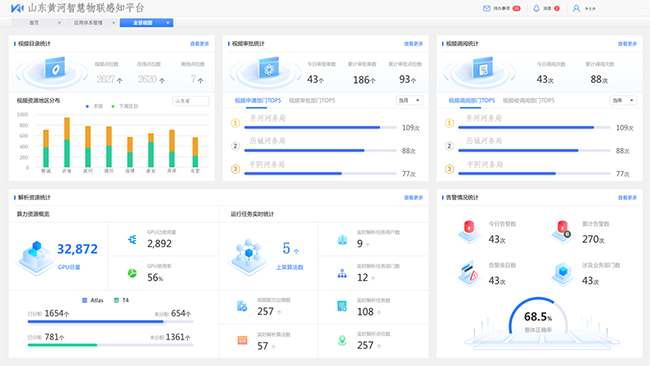
Task: Toggle the 下属区划 legend item in chart
Action: [125, 106]
